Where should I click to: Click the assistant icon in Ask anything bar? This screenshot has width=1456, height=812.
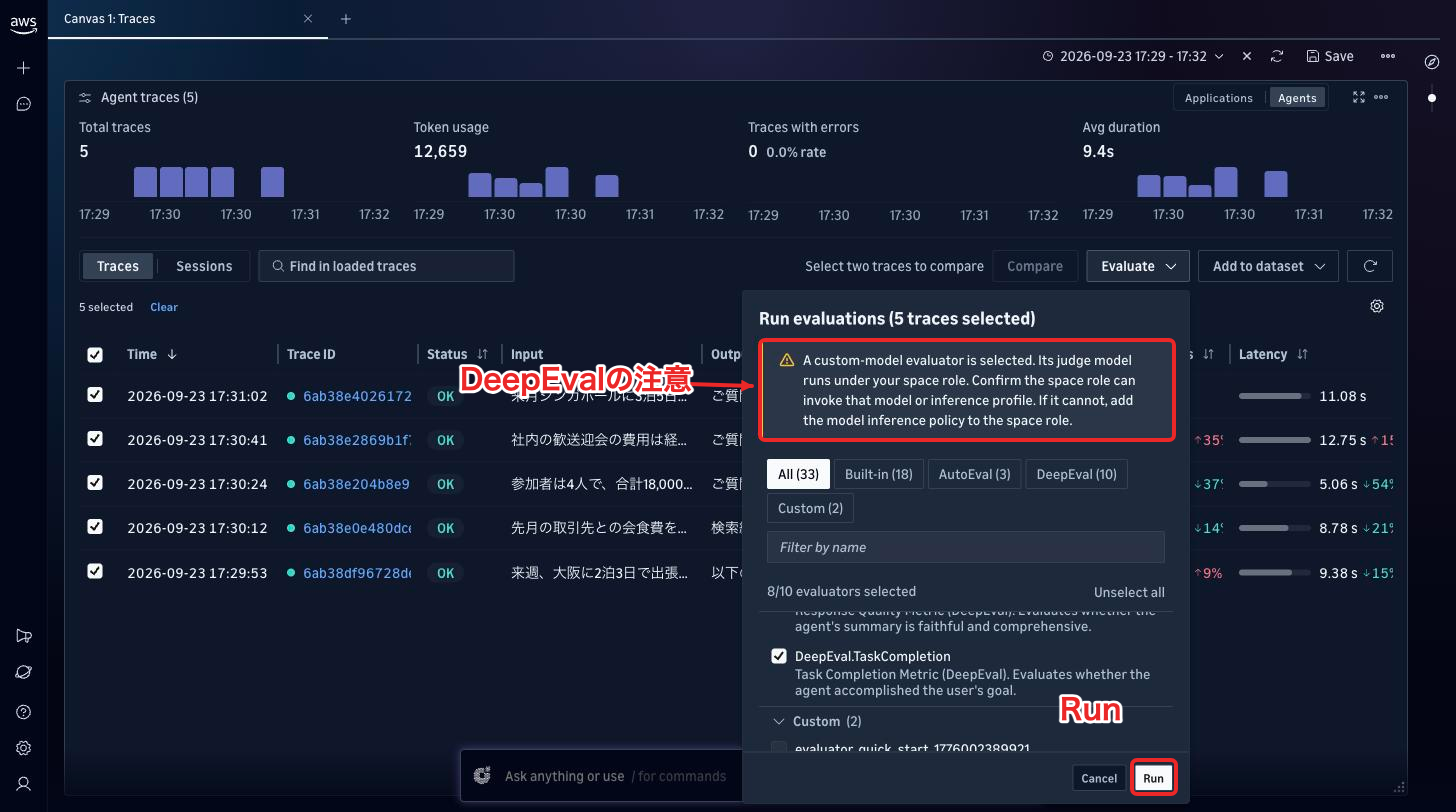pos(483,776)
